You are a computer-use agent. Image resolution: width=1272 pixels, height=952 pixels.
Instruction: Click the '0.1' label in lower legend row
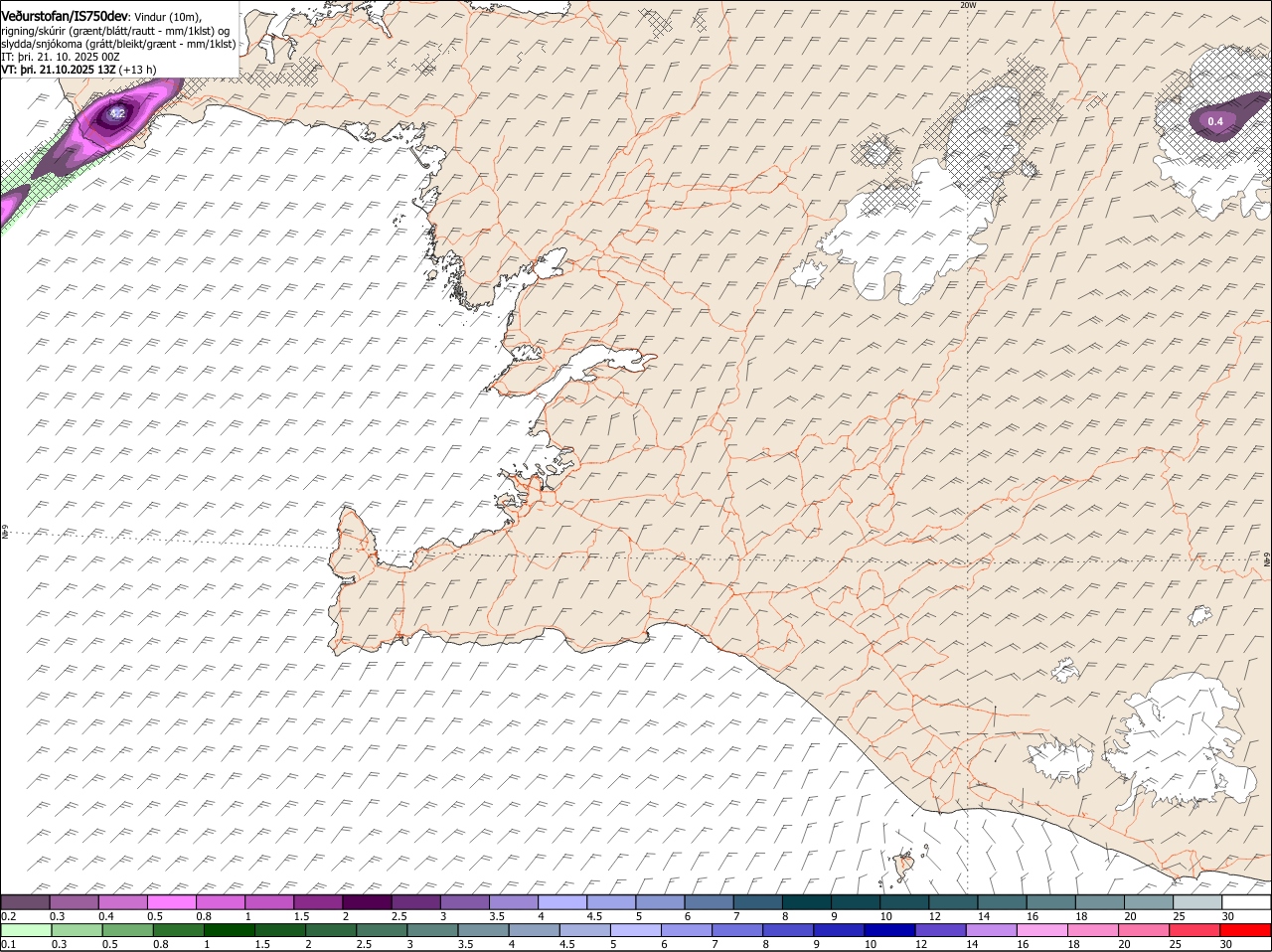[x=9, y=944]
